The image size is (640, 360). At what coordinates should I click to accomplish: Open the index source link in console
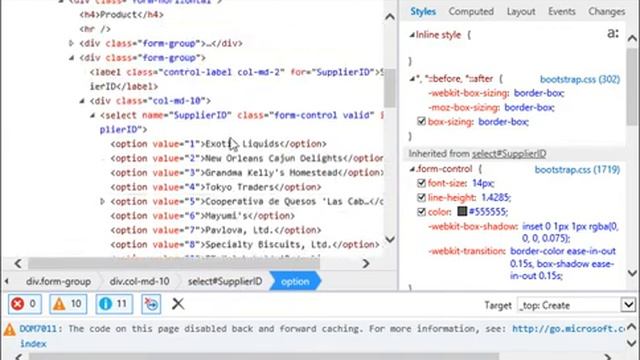click(33, 344)
